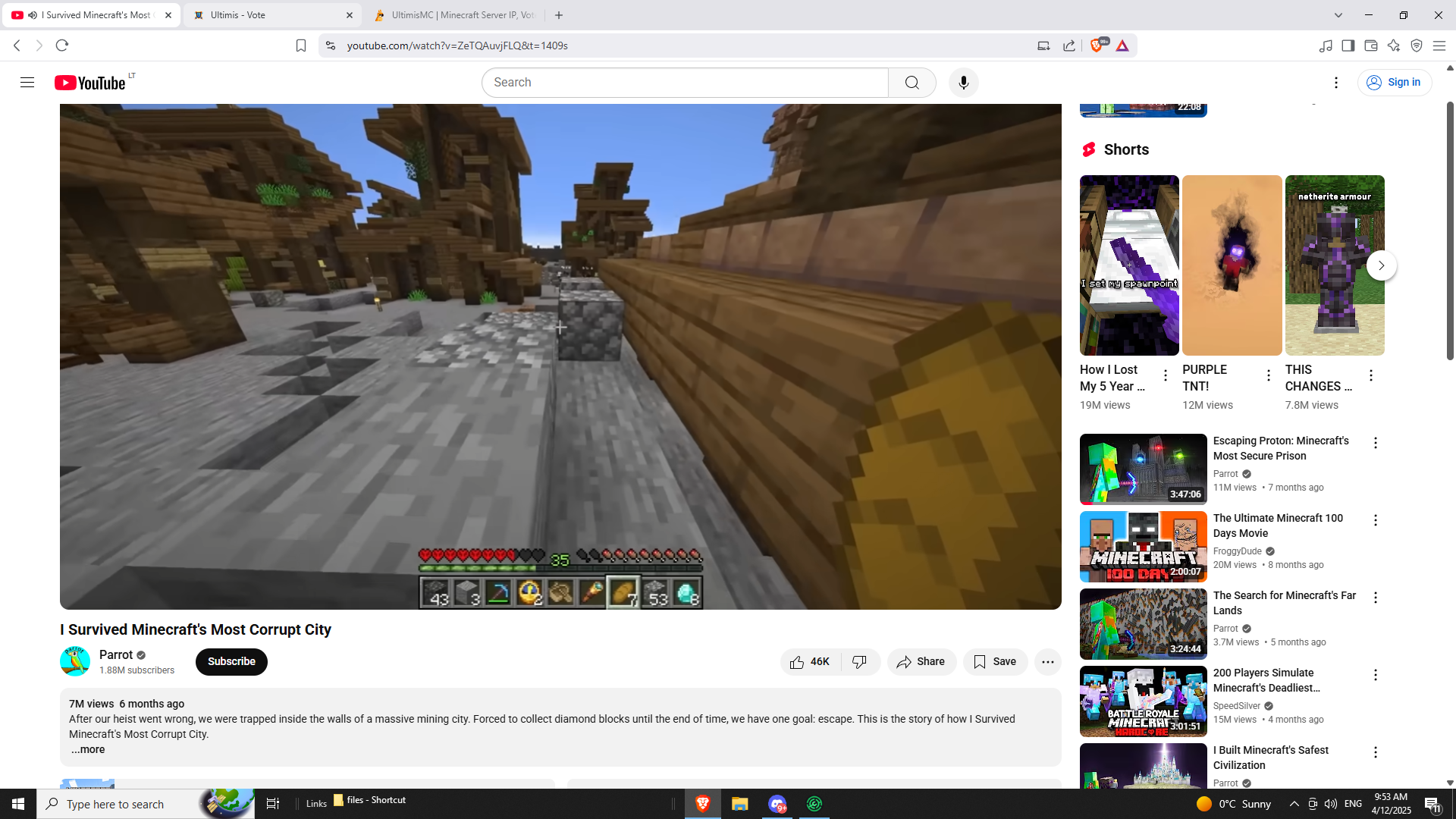Click the Sign in button
The width and height of the screenshot is (1456, 819).
tap(1394, 83)
